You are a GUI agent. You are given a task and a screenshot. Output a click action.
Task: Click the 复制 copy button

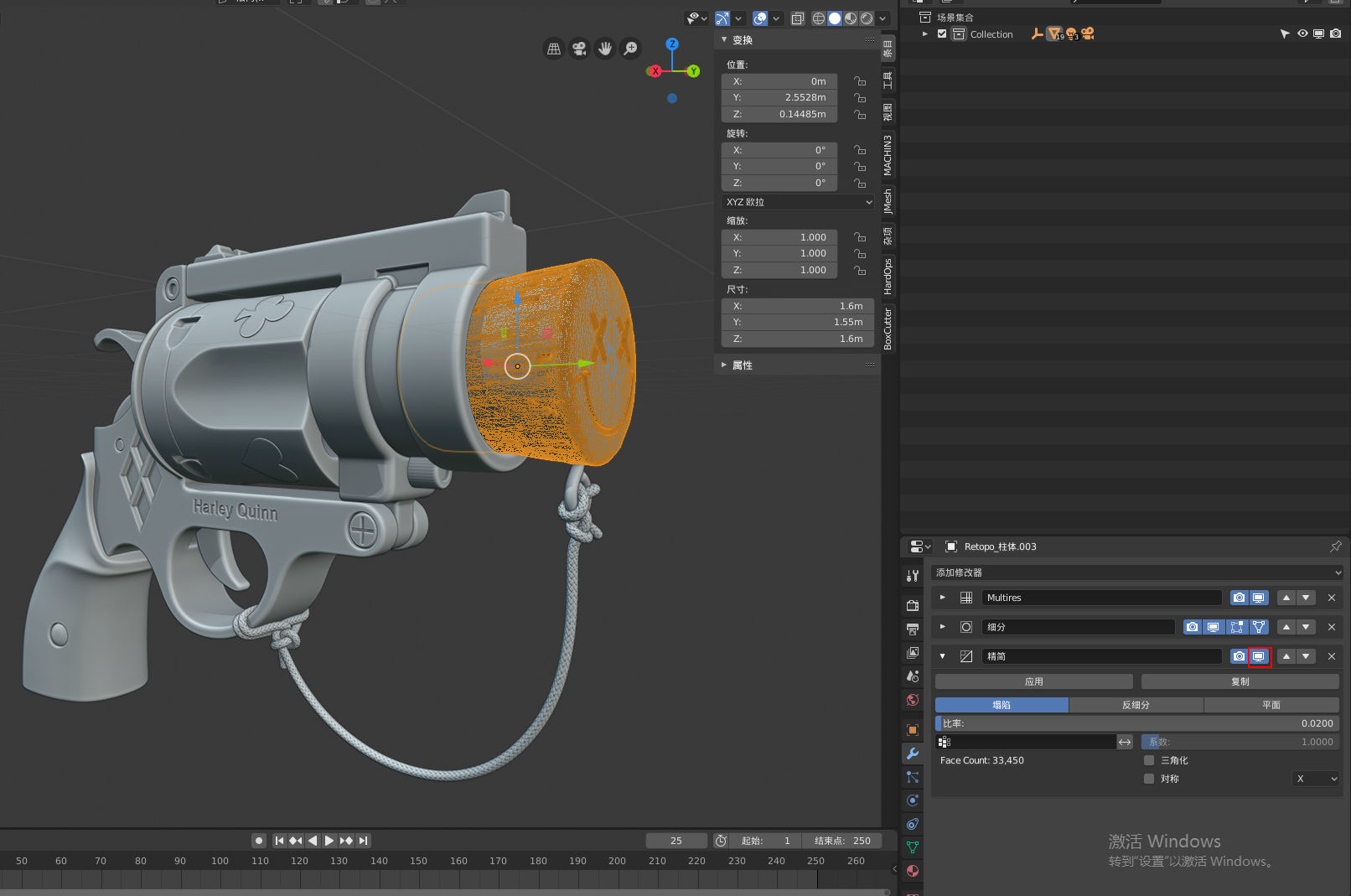[x=1240, y=681]
